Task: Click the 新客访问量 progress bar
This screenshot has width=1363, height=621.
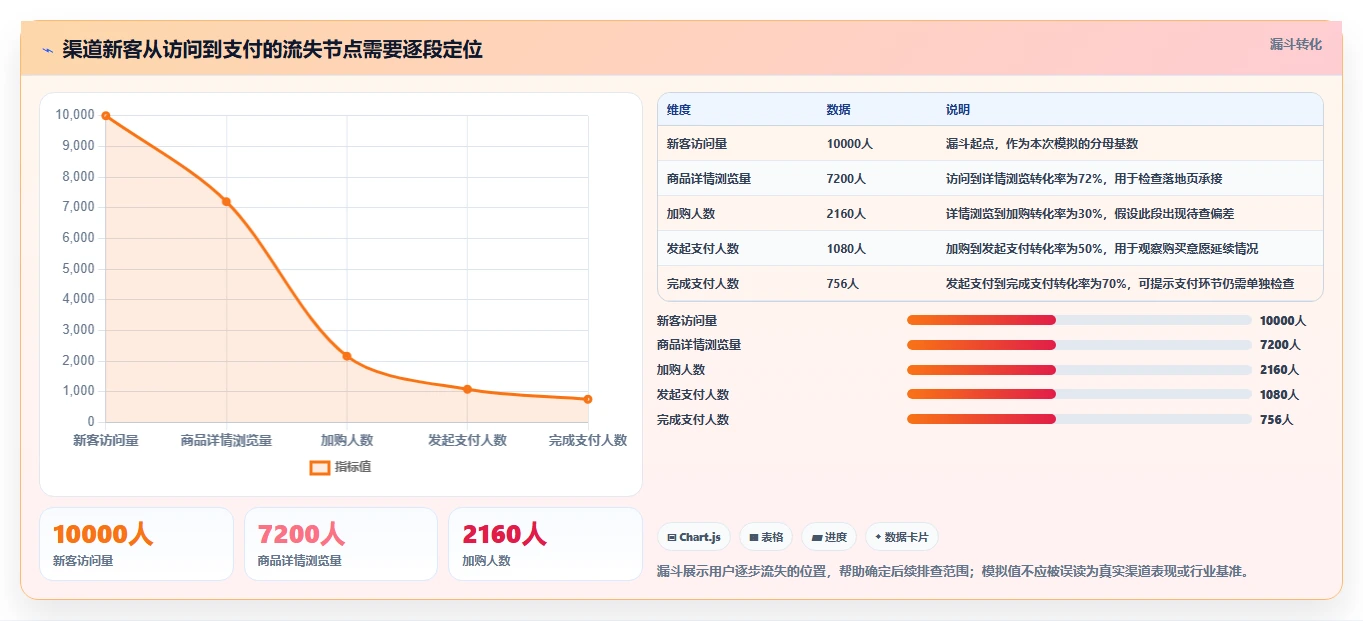Action: (1079, 320)
